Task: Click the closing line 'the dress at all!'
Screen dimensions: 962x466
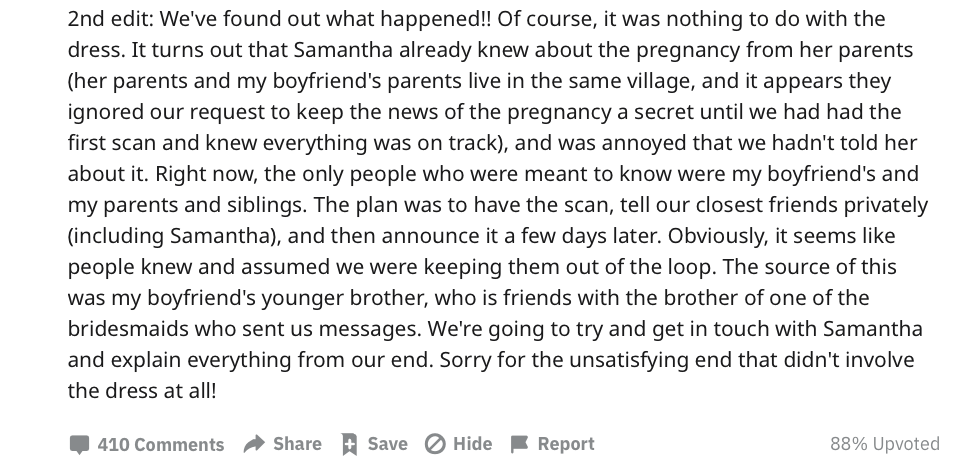Action: pyautogui.click(x=142, y=391)
